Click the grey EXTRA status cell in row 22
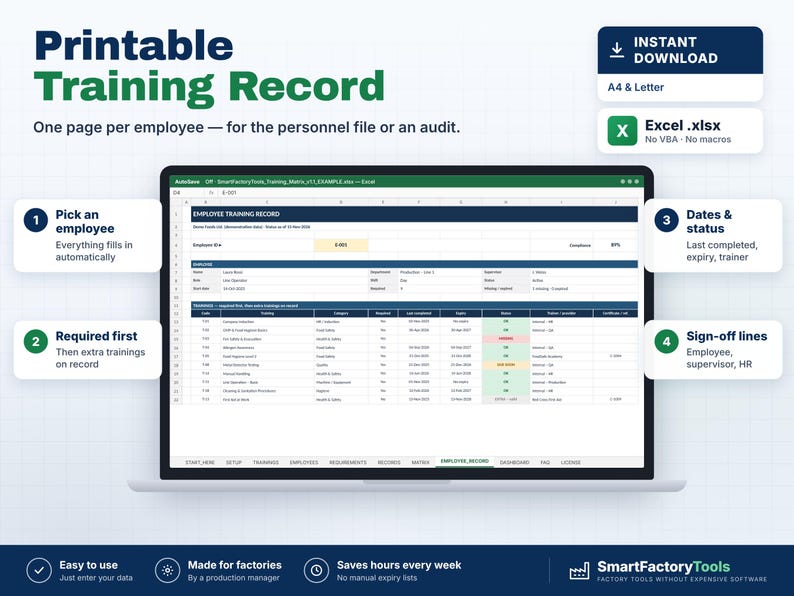Screen dimensions: 794x596 [506, 400]
